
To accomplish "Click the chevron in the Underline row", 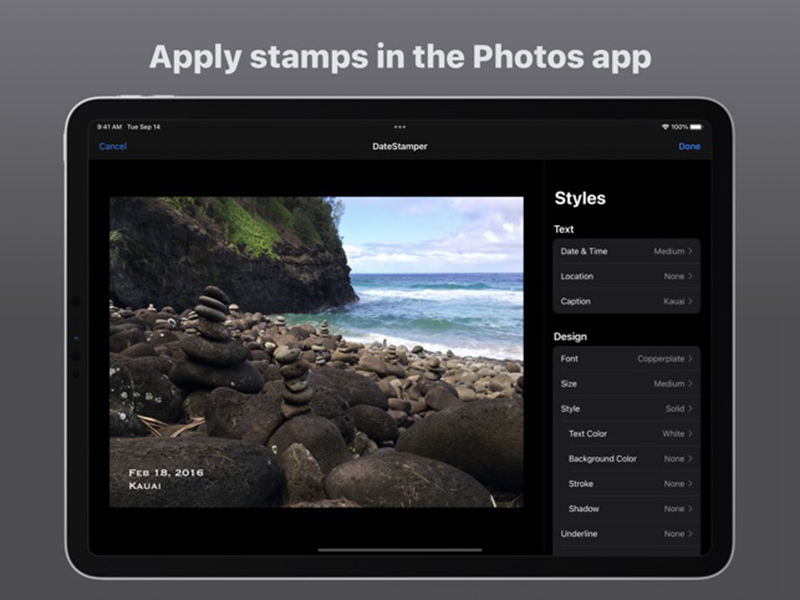I will pyautogui.click(x=690, y=534).
